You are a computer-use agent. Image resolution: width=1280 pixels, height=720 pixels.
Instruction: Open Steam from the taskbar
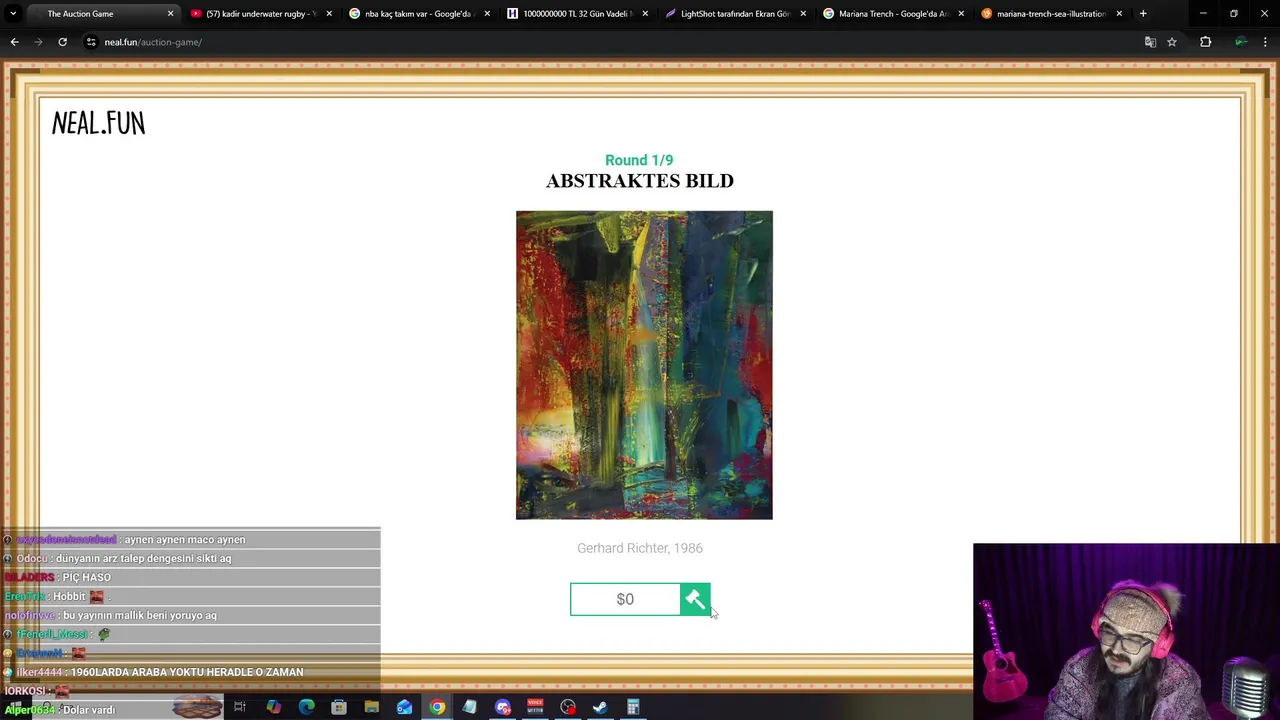coord(600,707)
